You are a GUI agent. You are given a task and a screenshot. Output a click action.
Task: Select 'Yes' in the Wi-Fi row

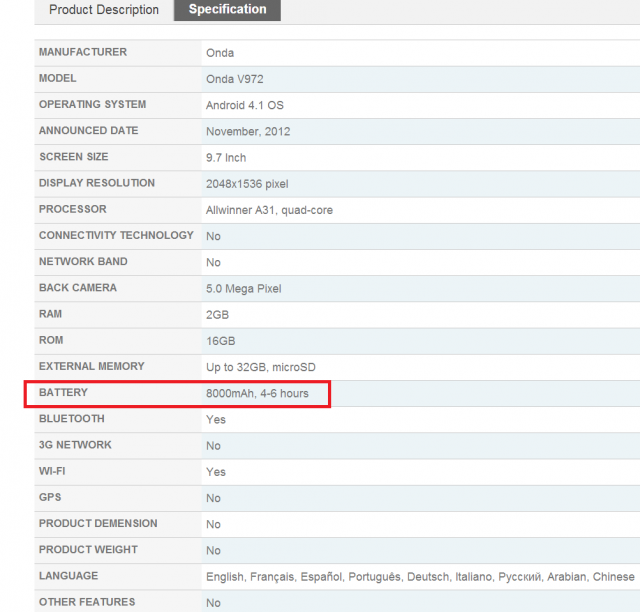(x=216, y=472)
